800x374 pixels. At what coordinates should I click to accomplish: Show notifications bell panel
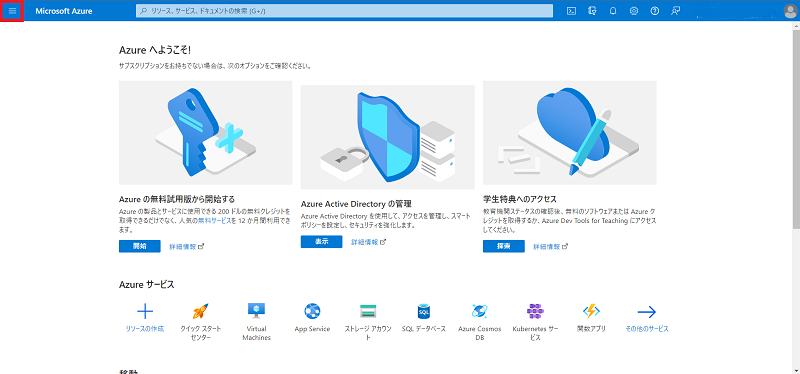click(x=613, y=11)
